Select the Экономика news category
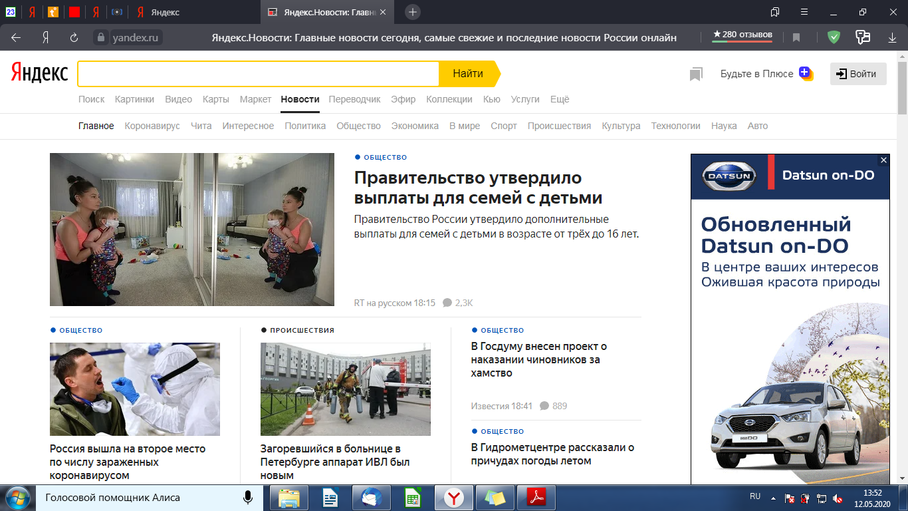 tap(415, 126)
